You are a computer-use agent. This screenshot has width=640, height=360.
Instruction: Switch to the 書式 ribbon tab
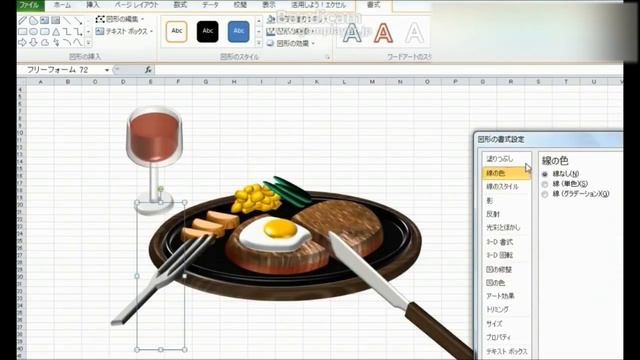pos(373,5)
